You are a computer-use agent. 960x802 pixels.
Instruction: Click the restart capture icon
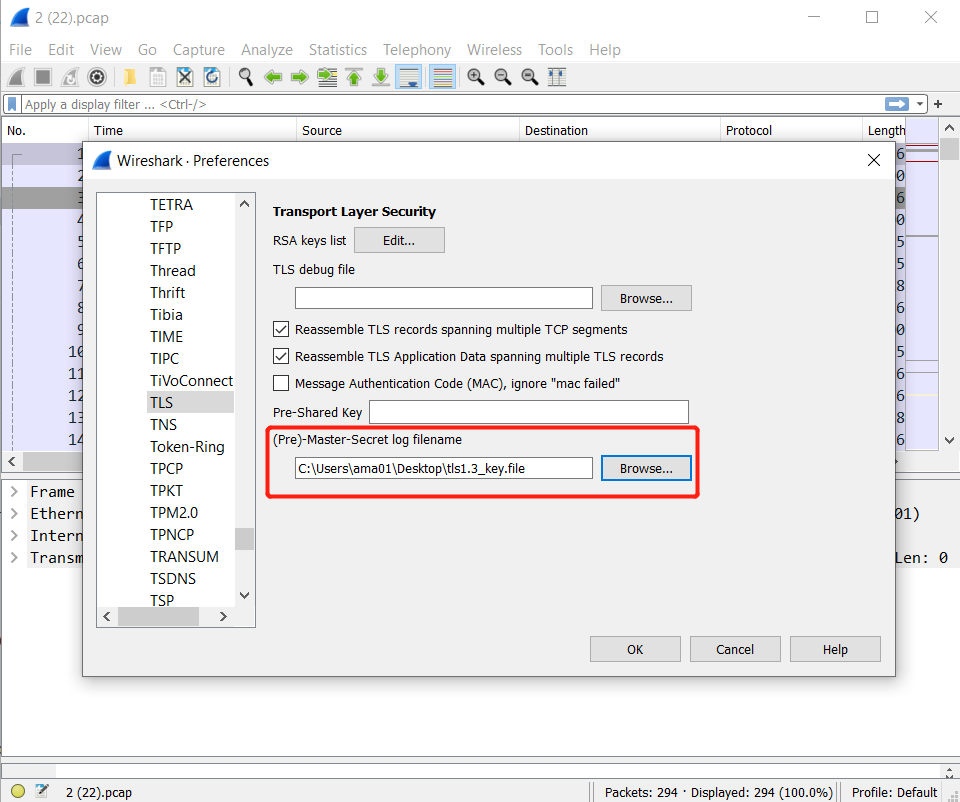click(70, 77)
